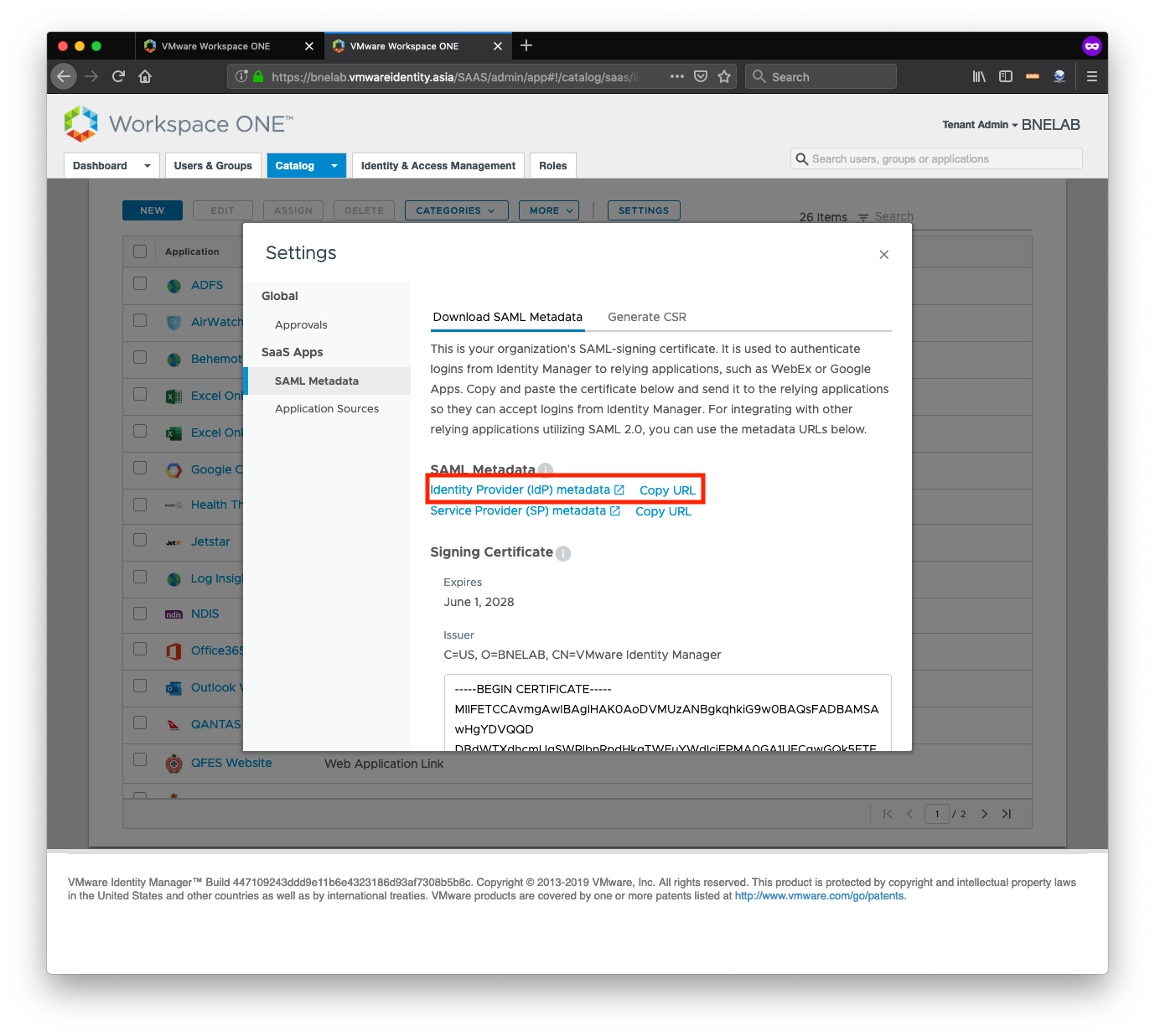The width and height of the screenshot is (1155, 1036).
Task: Click the private browsing mask icon
Action: [1091, 46]
